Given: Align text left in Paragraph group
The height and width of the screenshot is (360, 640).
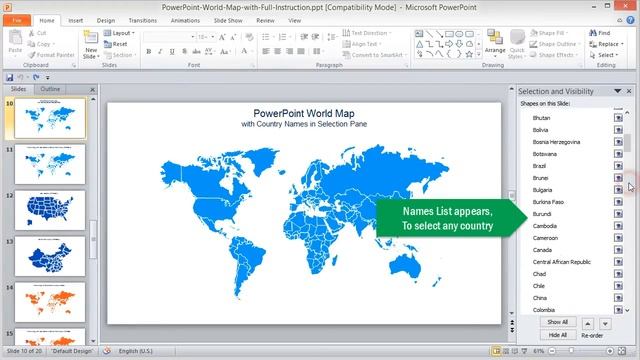Looking at the screenshot, I should click(x=266, y=51).
